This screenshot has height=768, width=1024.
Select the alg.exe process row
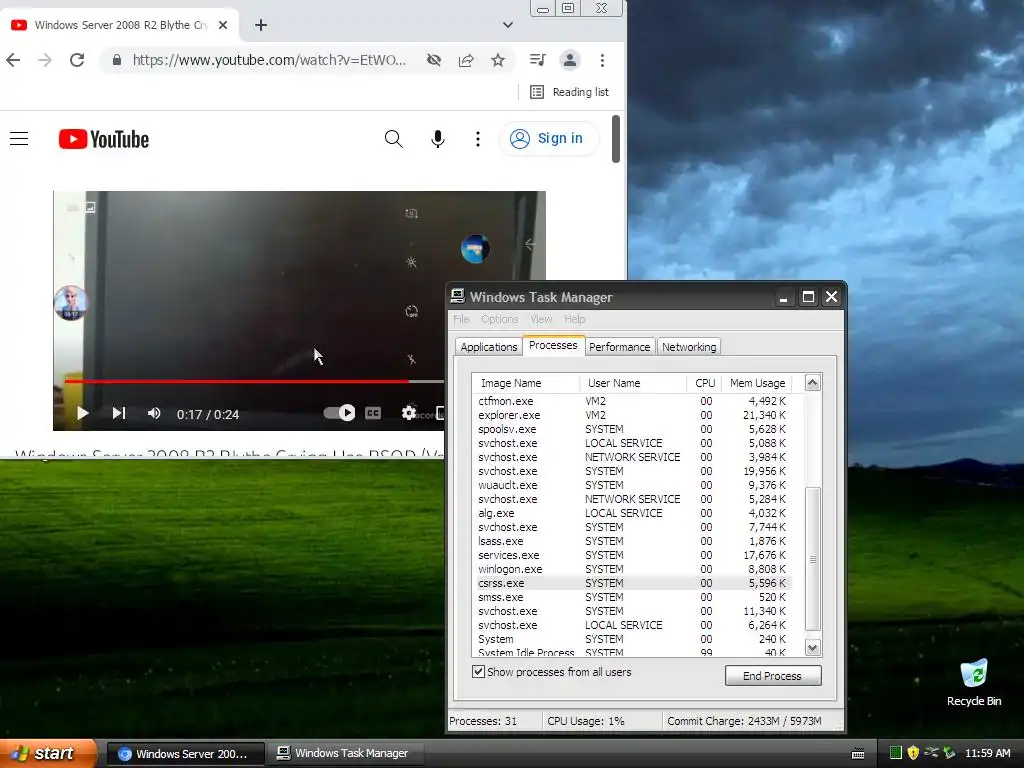(632, 513)
